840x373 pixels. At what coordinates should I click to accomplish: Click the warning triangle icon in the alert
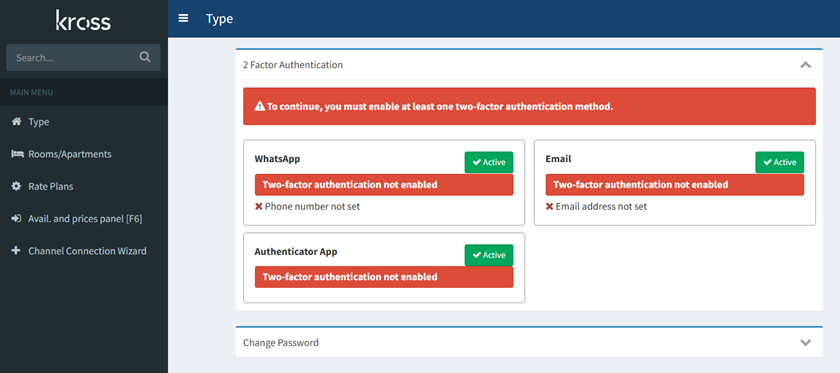tap(260, 107)
